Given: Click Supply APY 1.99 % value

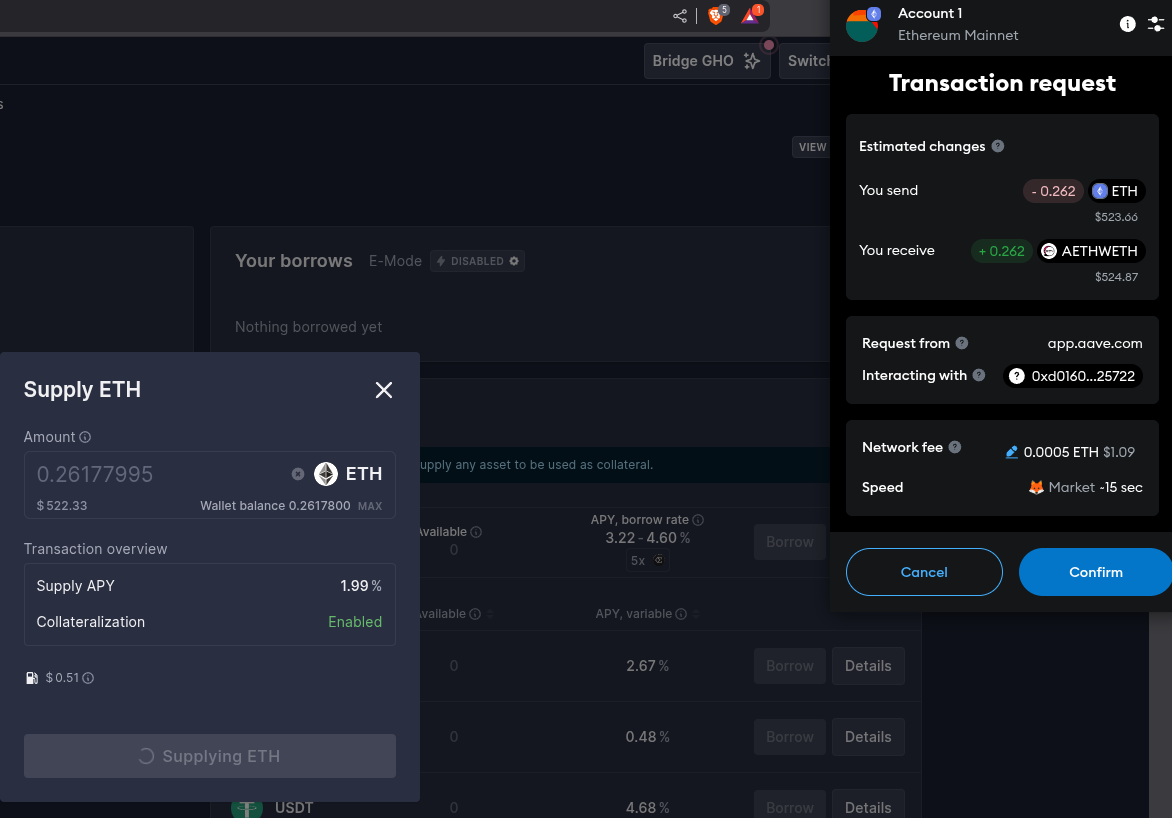Looking at the screenshot, I should [x=360, y=586].
